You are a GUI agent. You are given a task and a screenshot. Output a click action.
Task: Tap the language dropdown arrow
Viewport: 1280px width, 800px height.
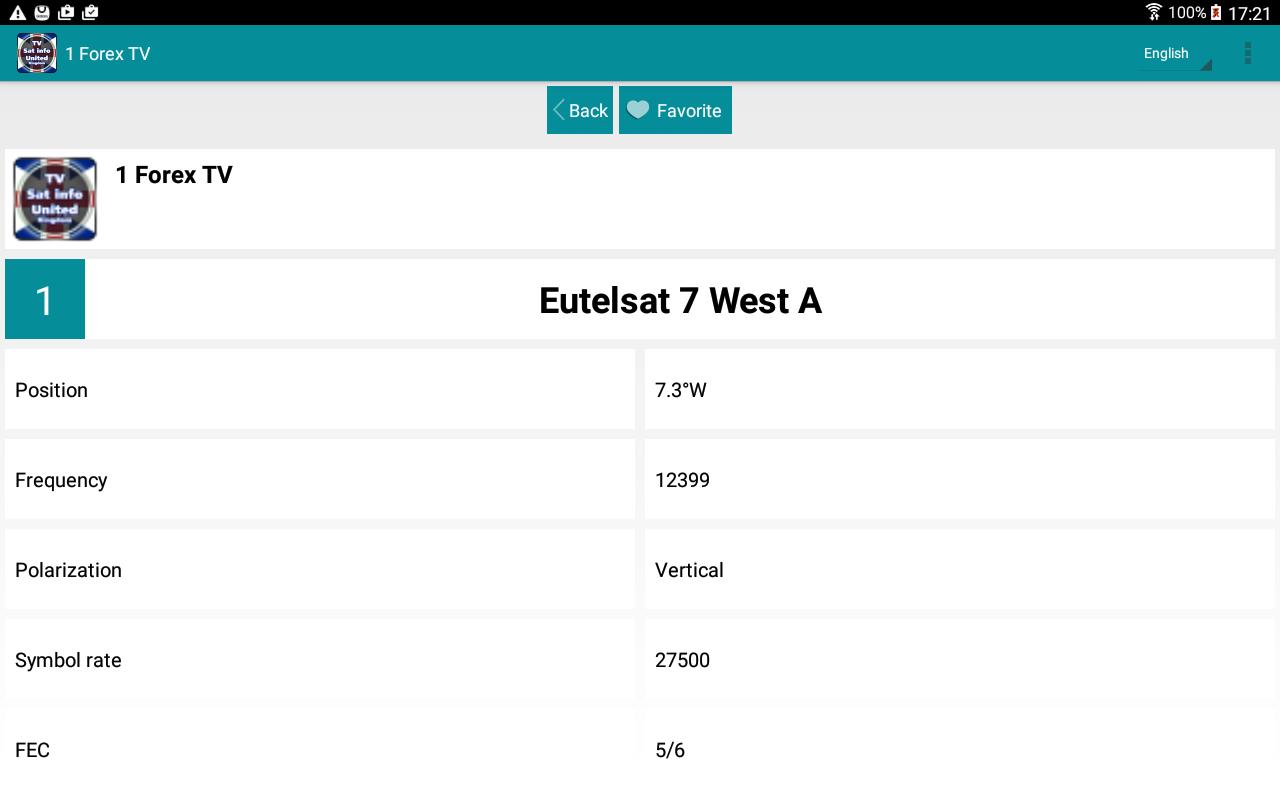(x=1206, y=65)
